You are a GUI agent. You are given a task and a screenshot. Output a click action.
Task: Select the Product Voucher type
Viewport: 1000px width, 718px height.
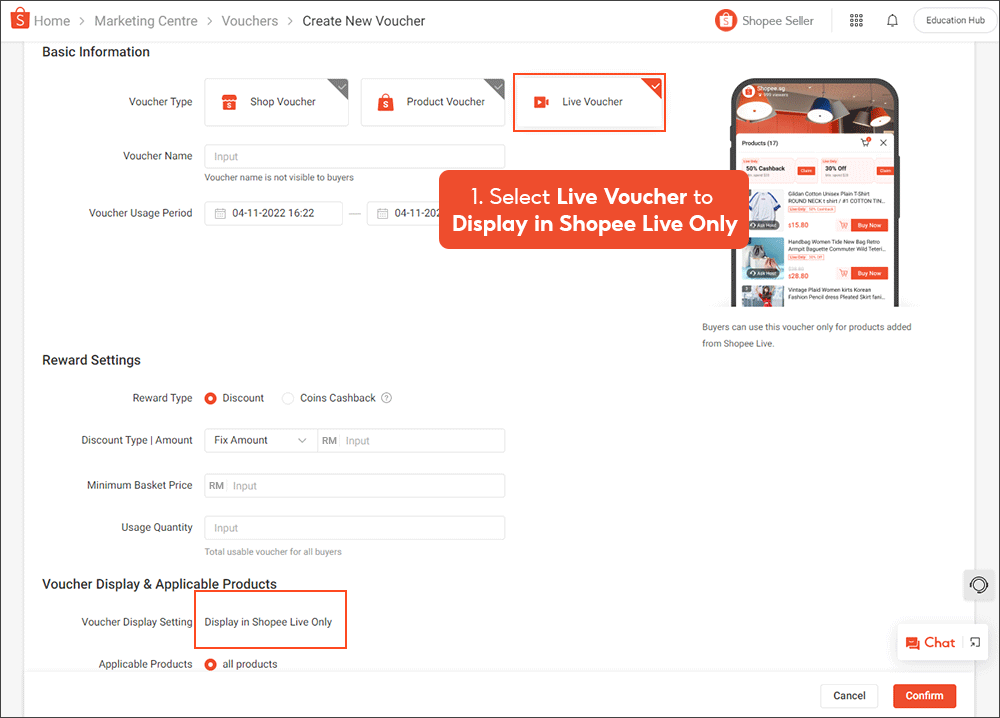[x=432, y=102]
